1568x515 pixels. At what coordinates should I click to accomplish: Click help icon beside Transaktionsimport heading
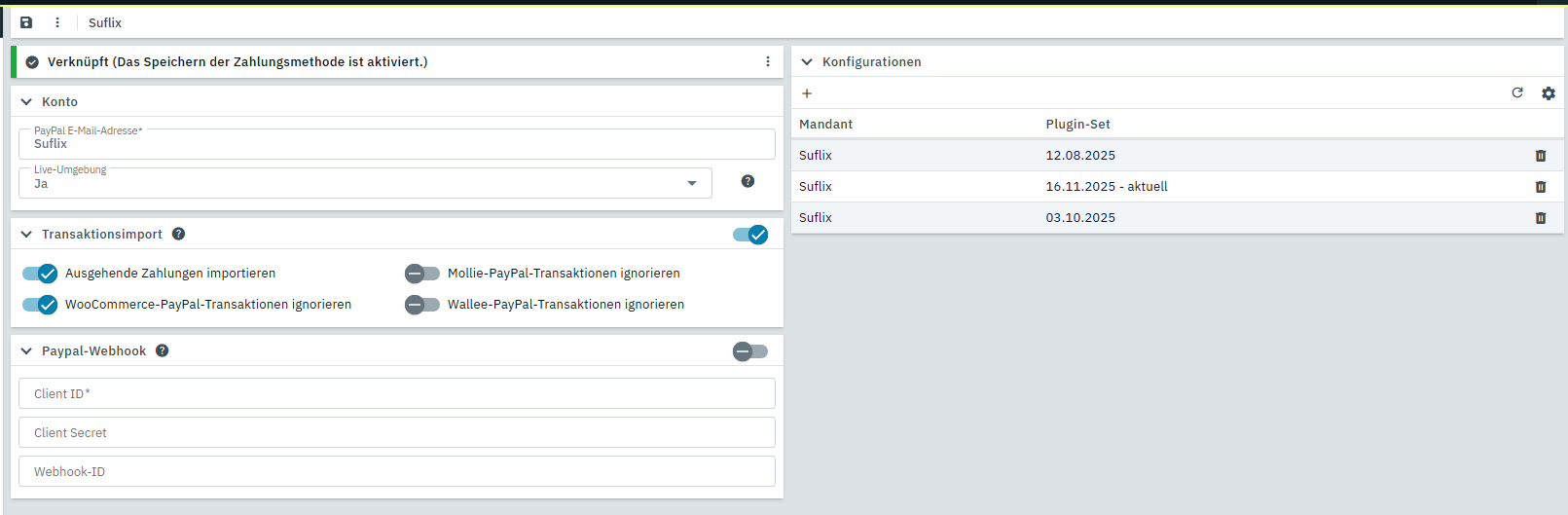(179, 234)
